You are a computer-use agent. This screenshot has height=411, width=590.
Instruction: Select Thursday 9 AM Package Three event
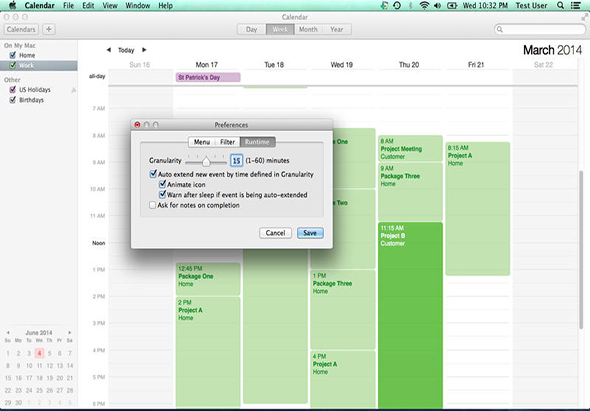[410, 192]
